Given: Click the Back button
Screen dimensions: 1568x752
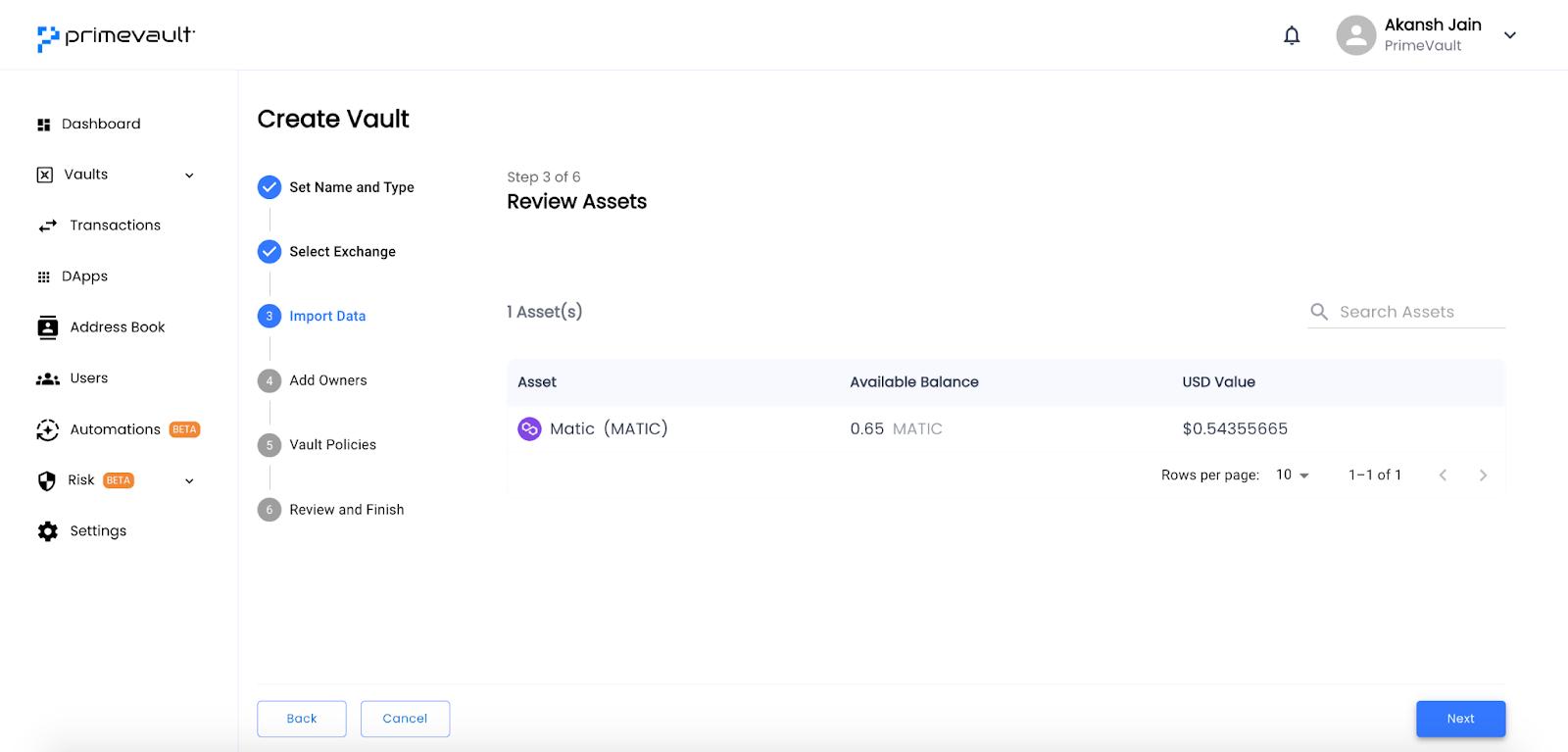Looking at the screenshot, I should [x=302, y=719].
